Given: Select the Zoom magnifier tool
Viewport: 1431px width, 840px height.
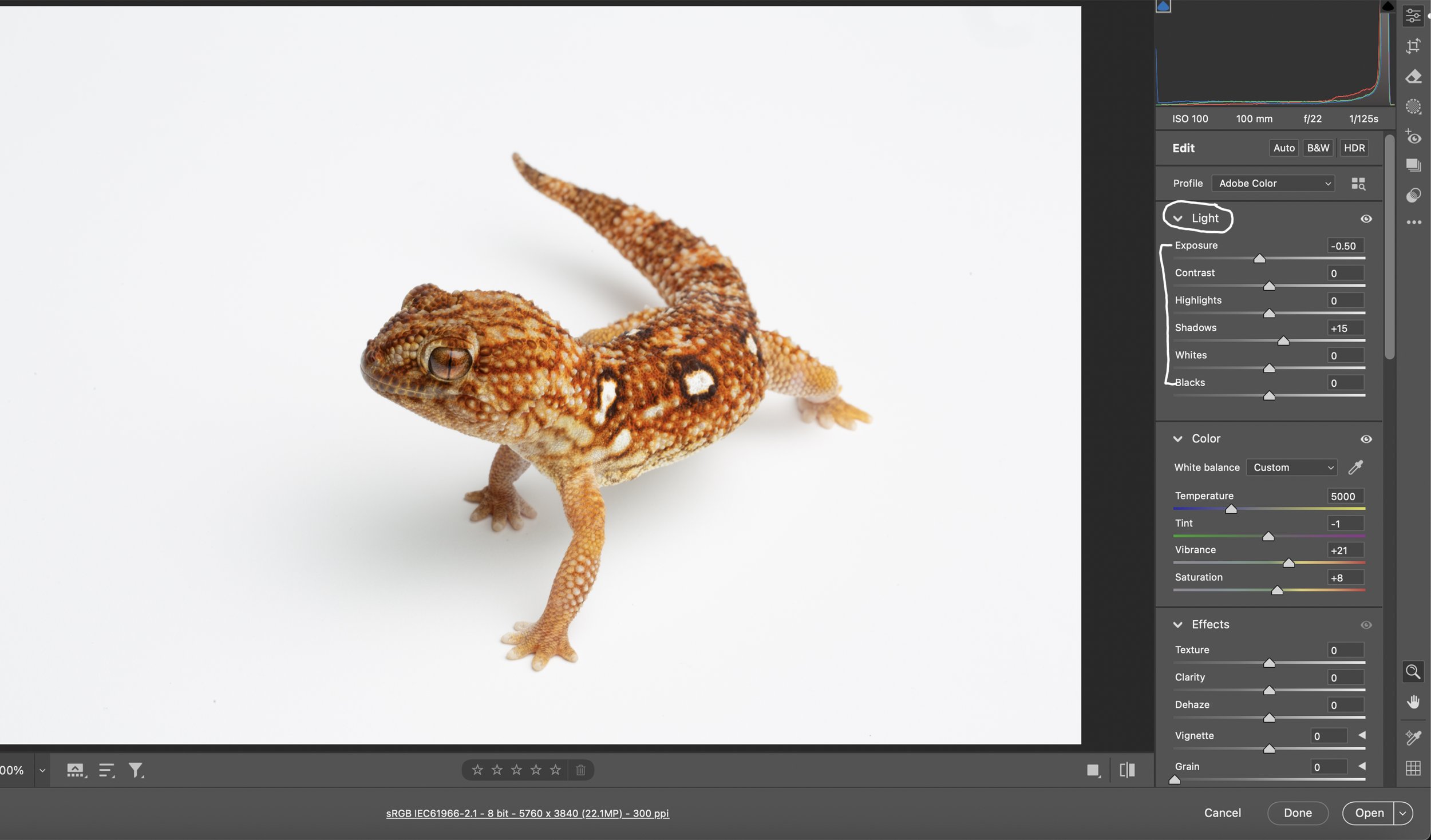Looking at the screenshot, I should click(x=1413, y=671).
